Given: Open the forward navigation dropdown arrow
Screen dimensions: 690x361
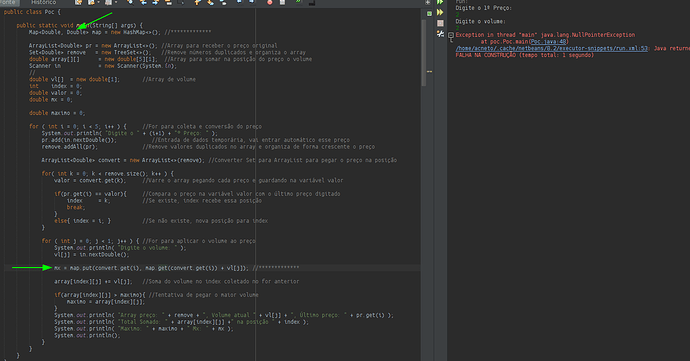Looking at the screenshot, I should (x=116, y=2).
